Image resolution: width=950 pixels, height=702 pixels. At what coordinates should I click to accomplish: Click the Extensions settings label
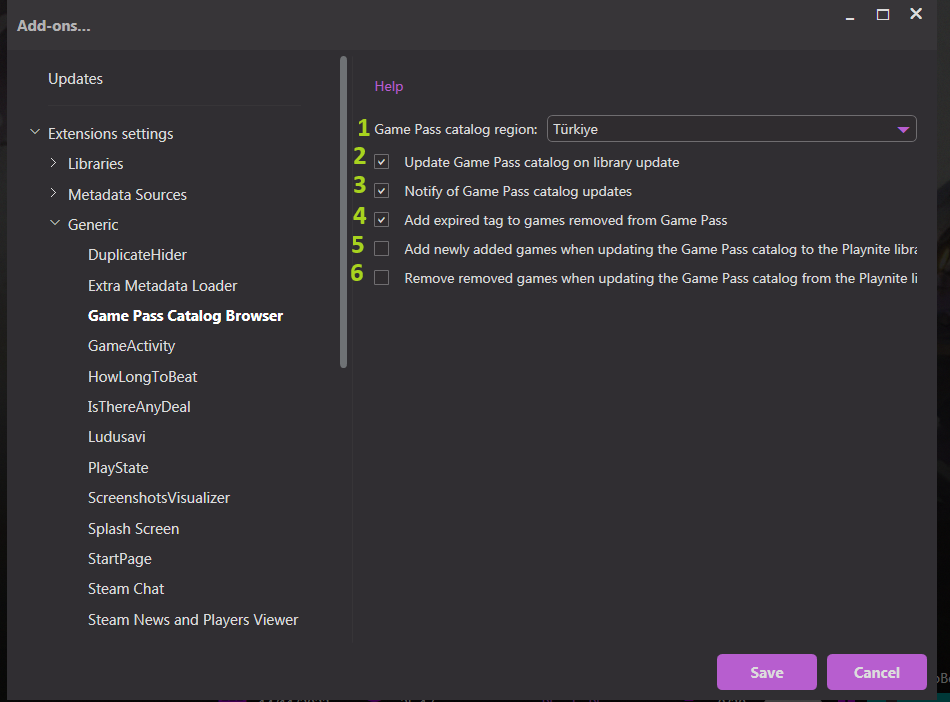[111, 134]
